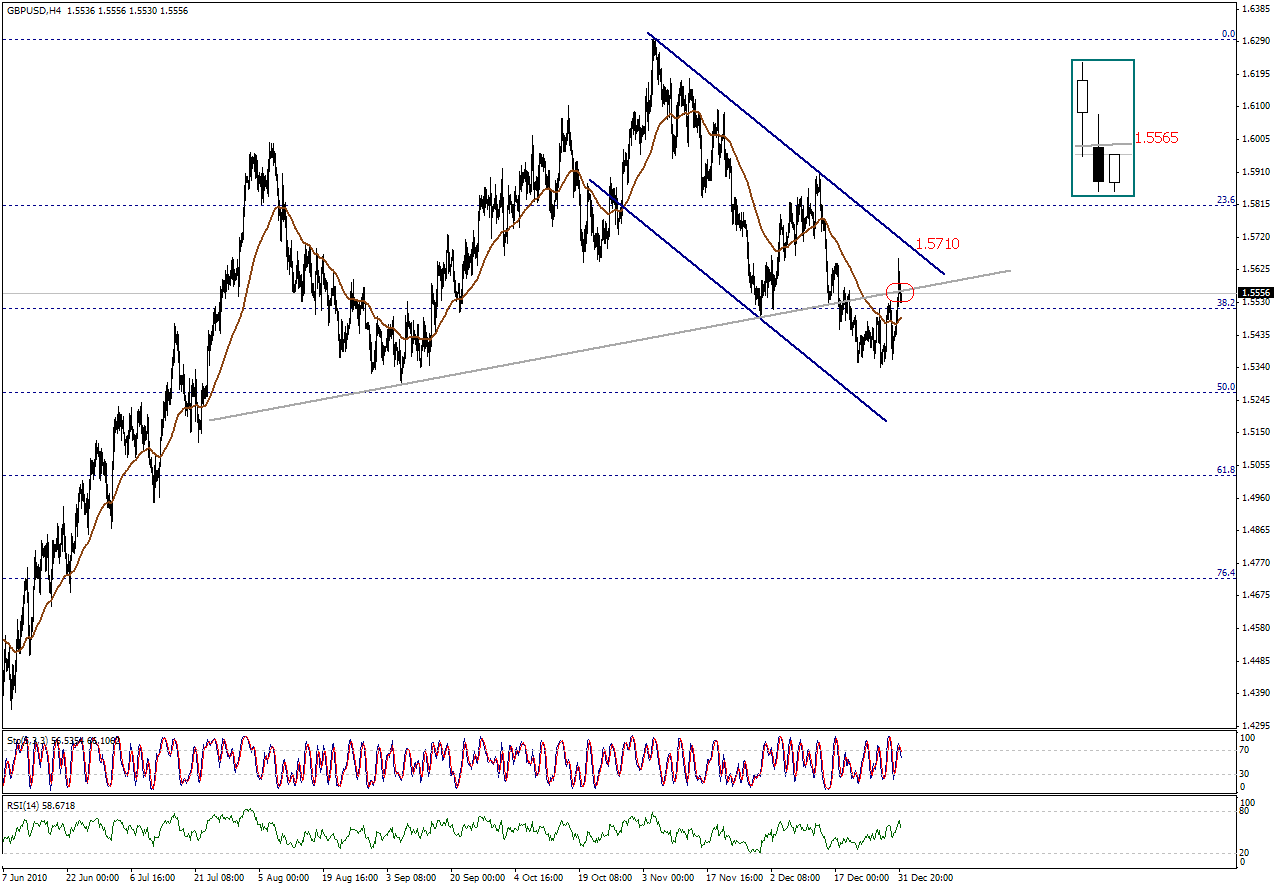Screen dimensions: 1274x885
Task: Click the white candlestick in teal inset box
Action: coord(1082,96)
